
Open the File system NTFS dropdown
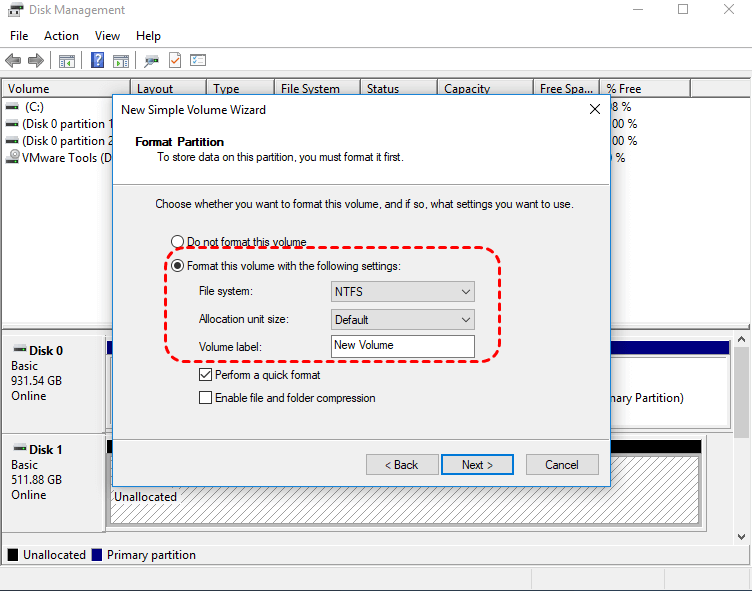(x=403, y=292)
